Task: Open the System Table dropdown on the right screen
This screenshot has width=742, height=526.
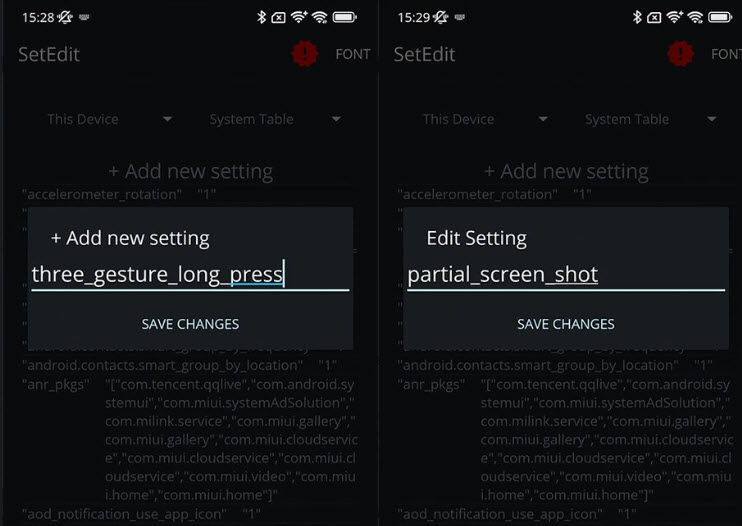Action: pos(651,119)
